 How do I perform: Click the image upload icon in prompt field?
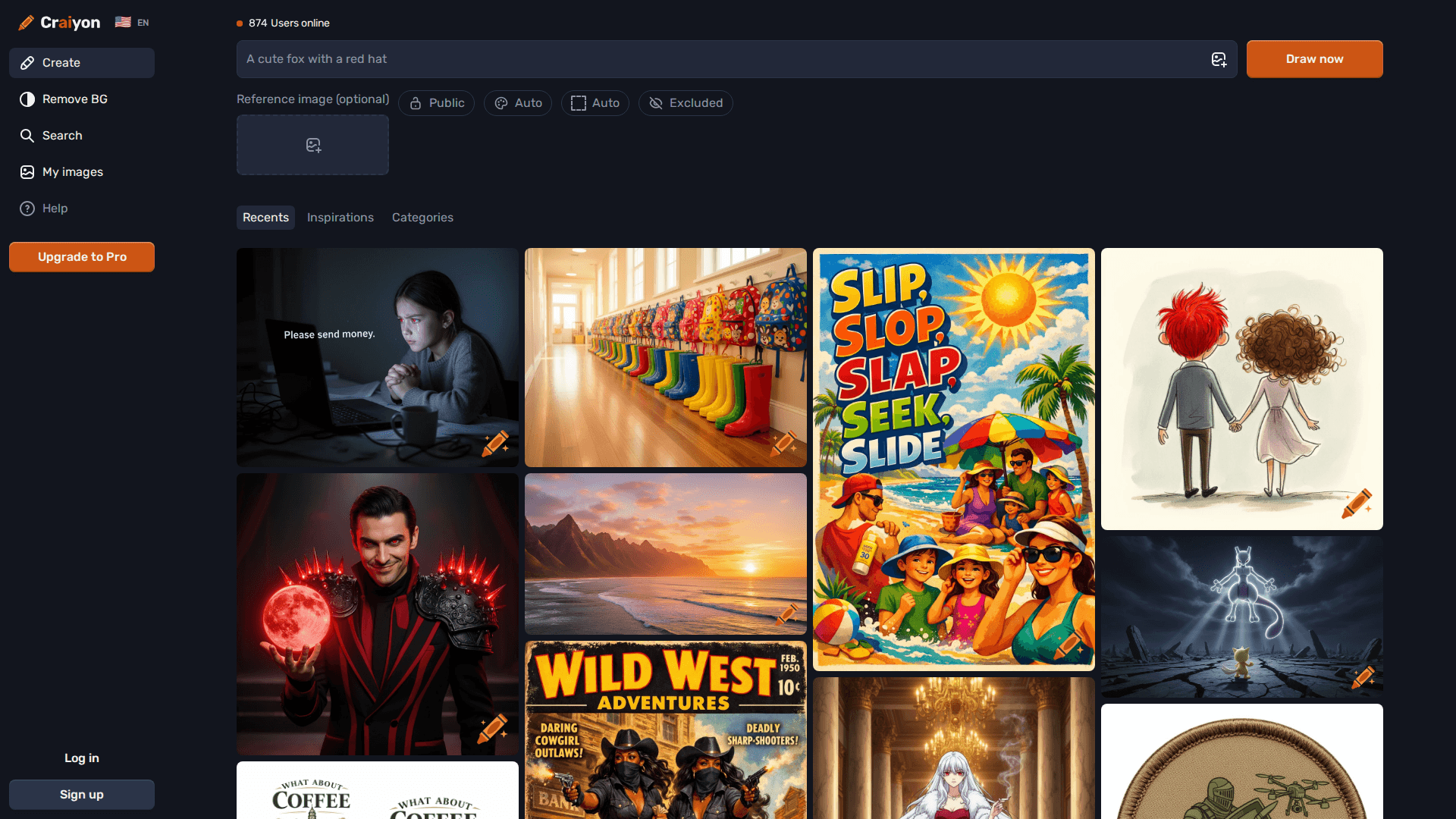(x=1219, y=59)
